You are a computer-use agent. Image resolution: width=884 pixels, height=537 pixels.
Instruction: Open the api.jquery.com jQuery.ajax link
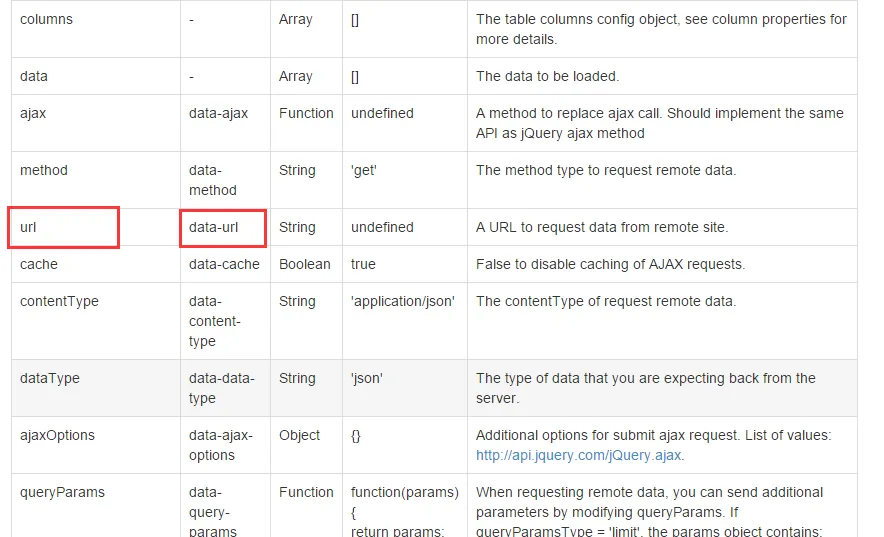pos(579,455)
